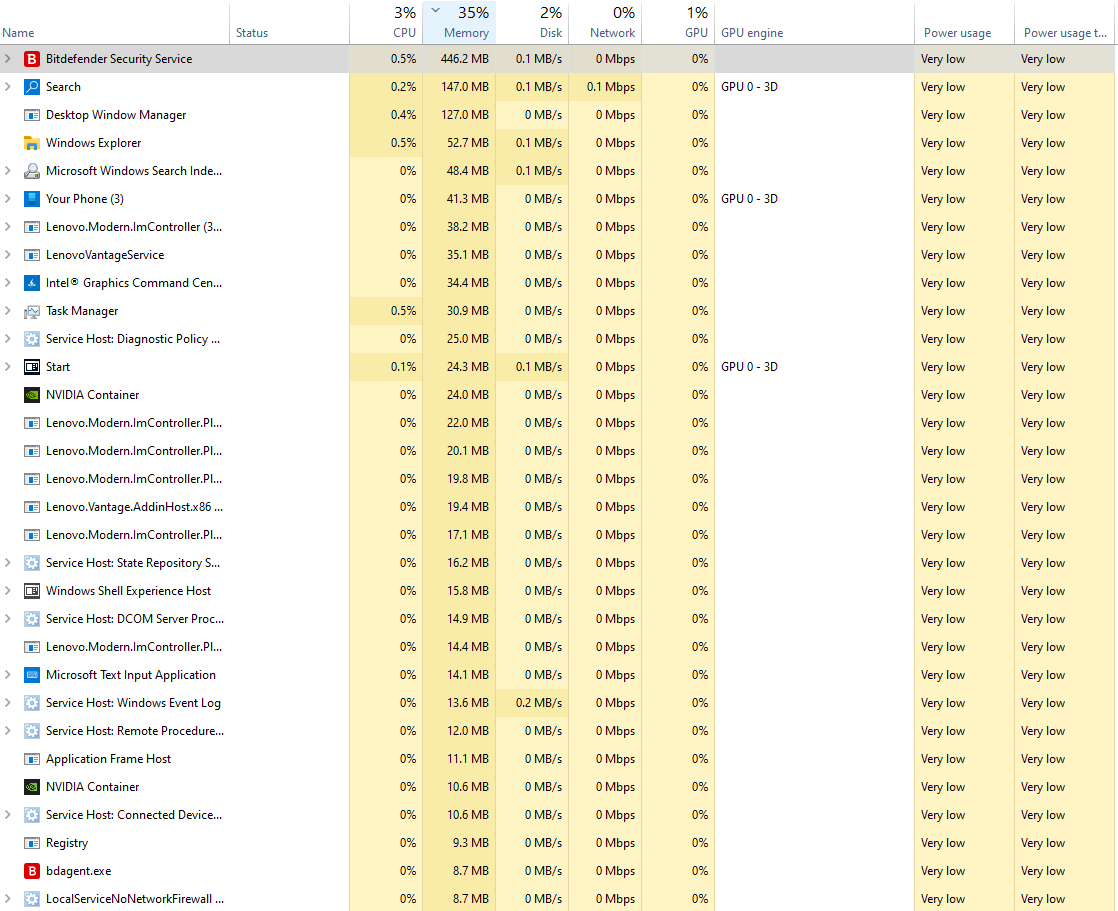The image size is (1118, 911).
Task: Expand the Start process group
Action: [x=8, y=367]
